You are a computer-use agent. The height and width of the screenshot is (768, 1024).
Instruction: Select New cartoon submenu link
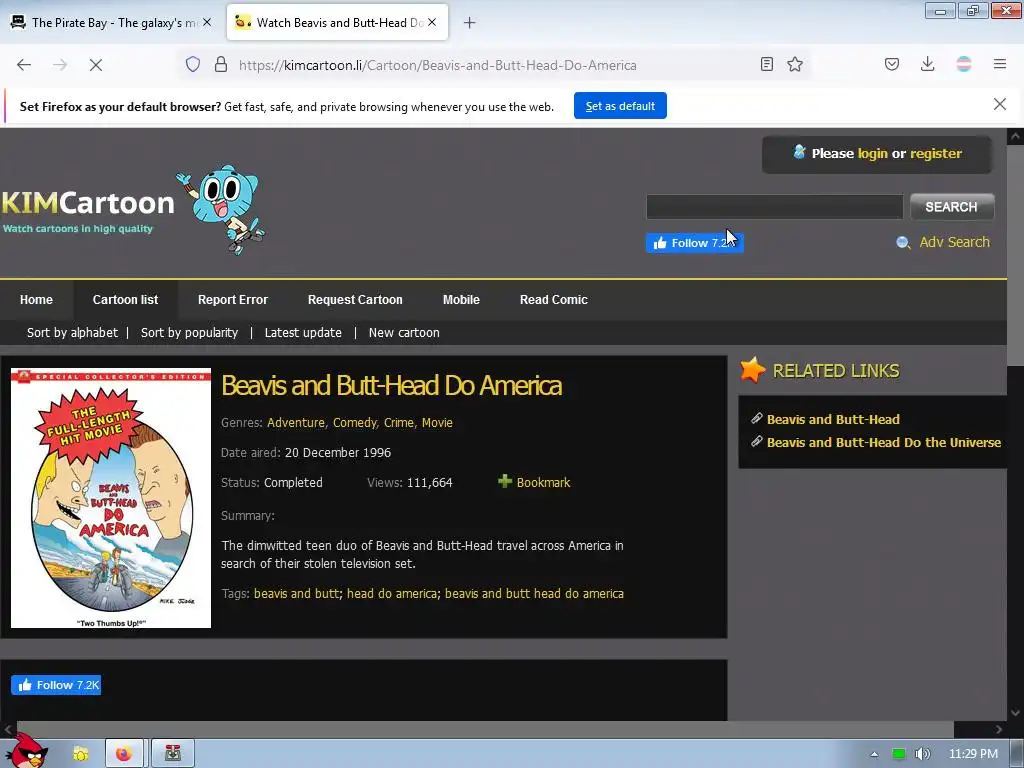[404, 332]
